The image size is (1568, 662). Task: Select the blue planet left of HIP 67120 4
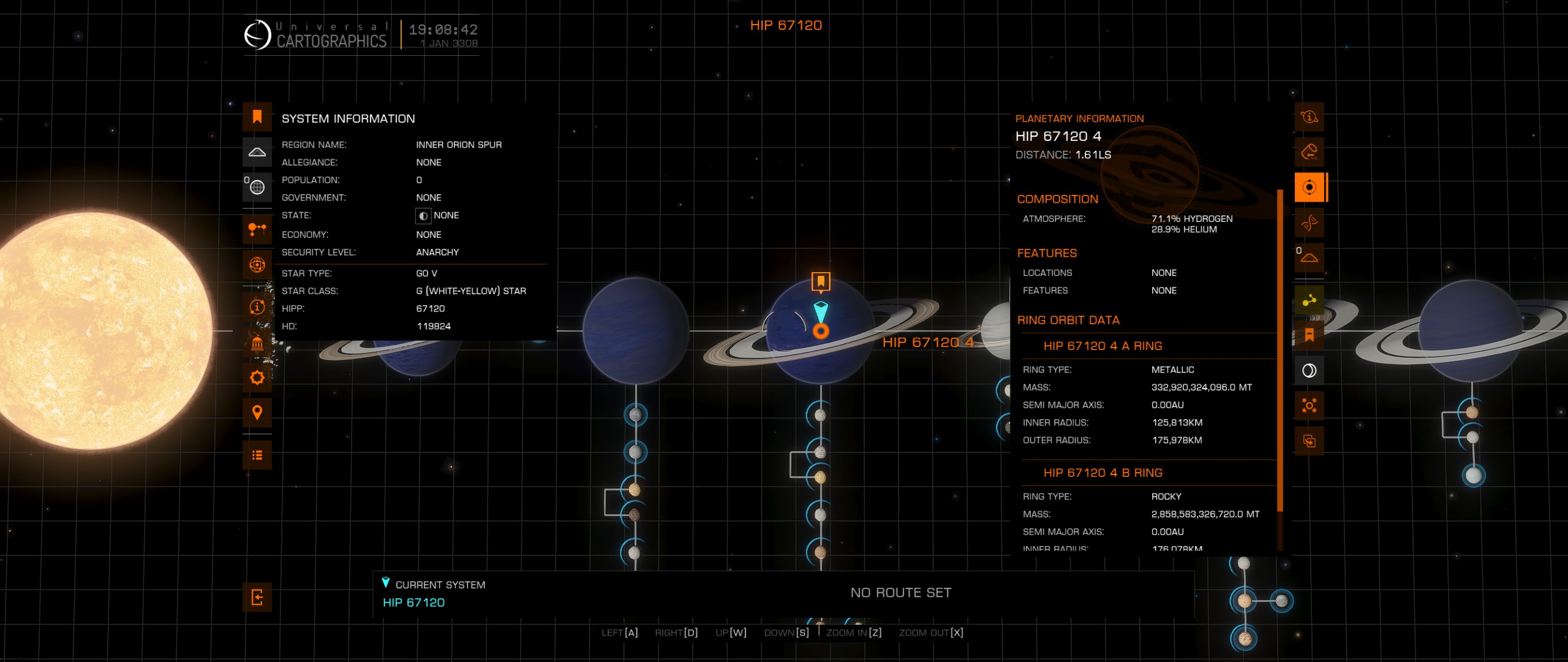[636, 331]
